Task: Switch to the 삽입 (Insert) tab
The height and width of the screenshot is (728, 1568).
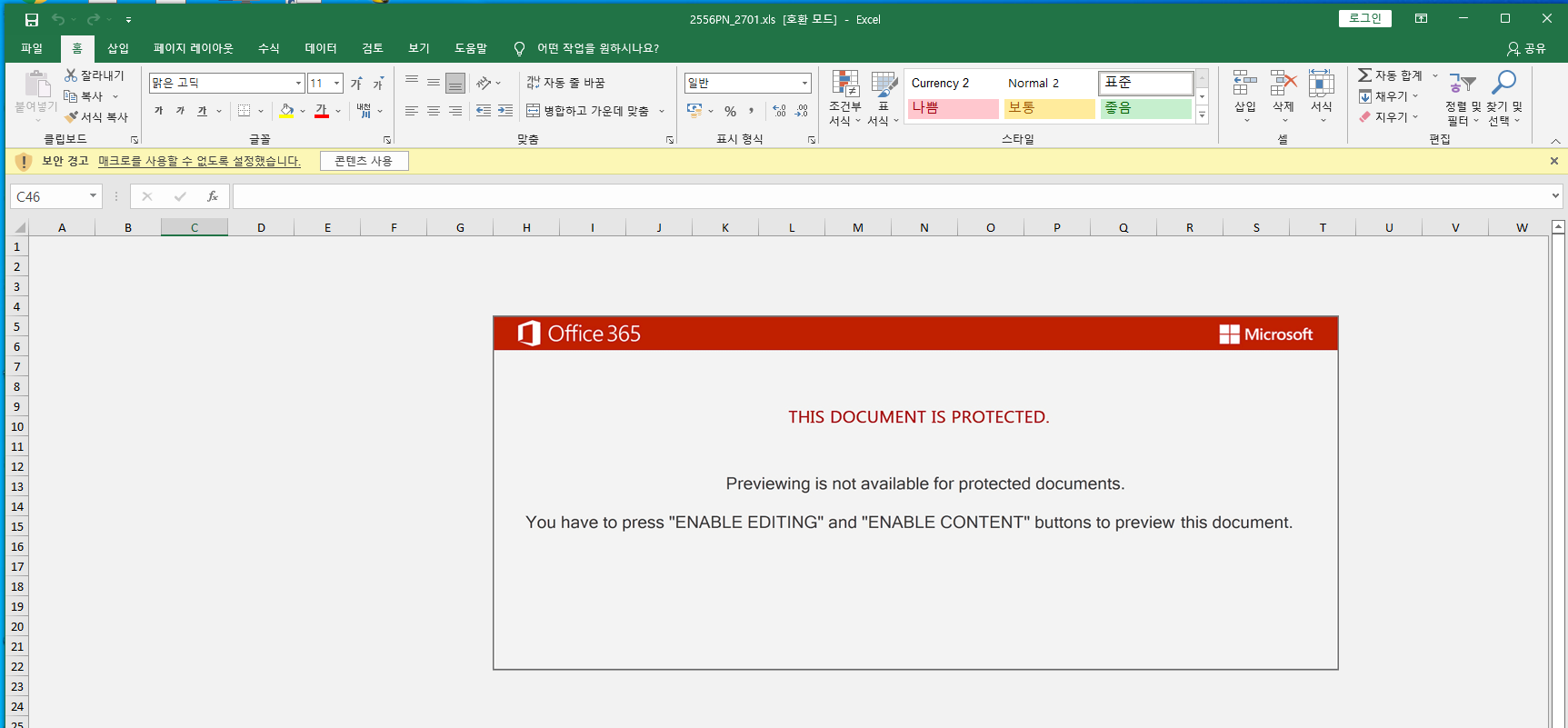Action: pos(118,48)
